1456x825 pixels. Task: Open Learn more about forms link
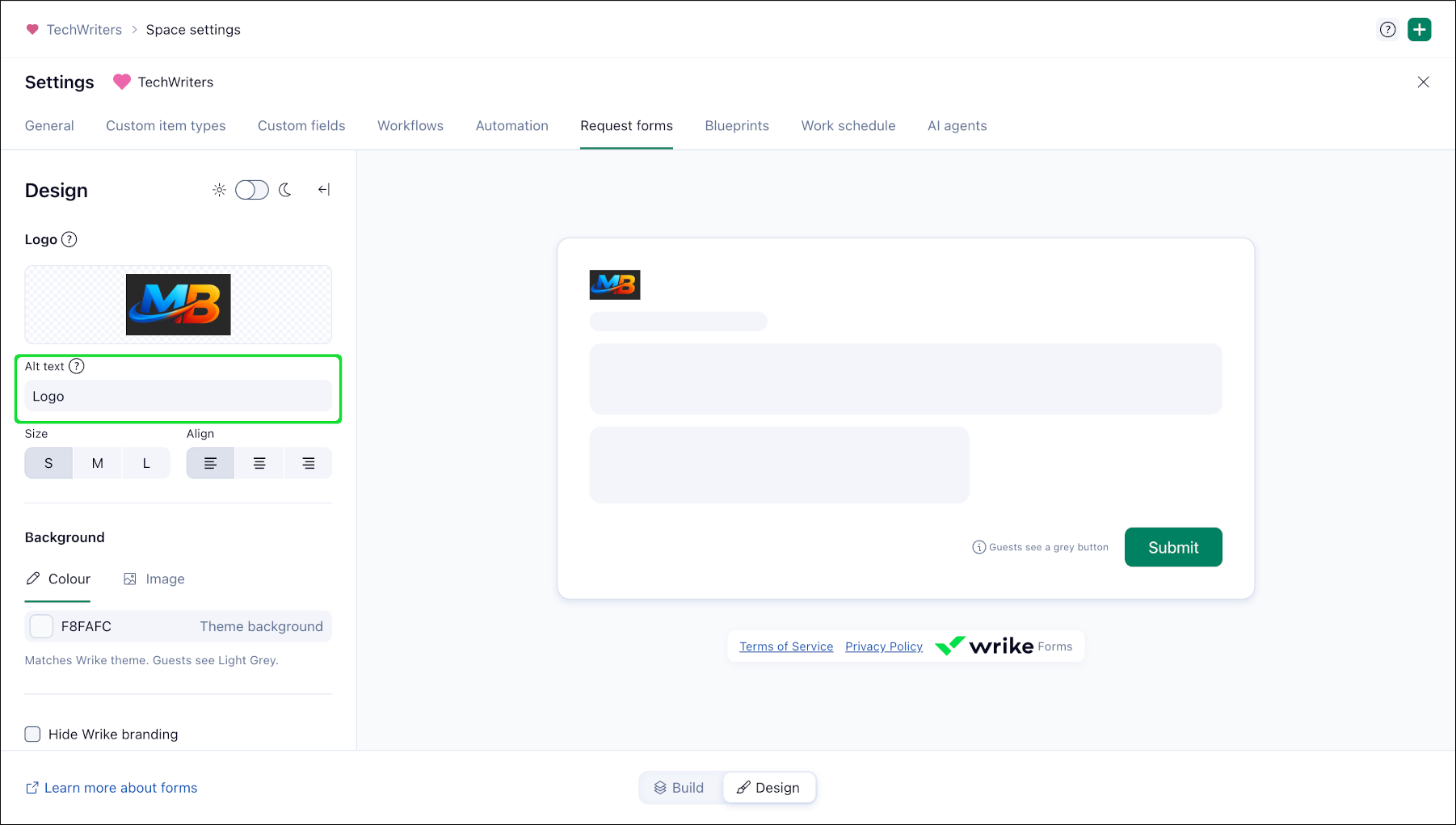tap(120, 788)
